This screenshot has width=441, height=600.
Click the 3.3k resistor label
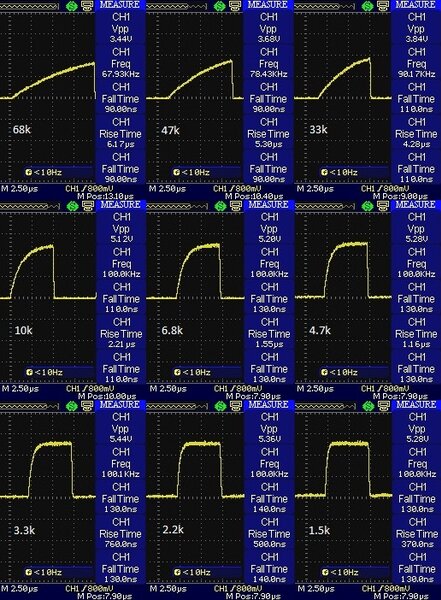(x=24, y=530)
